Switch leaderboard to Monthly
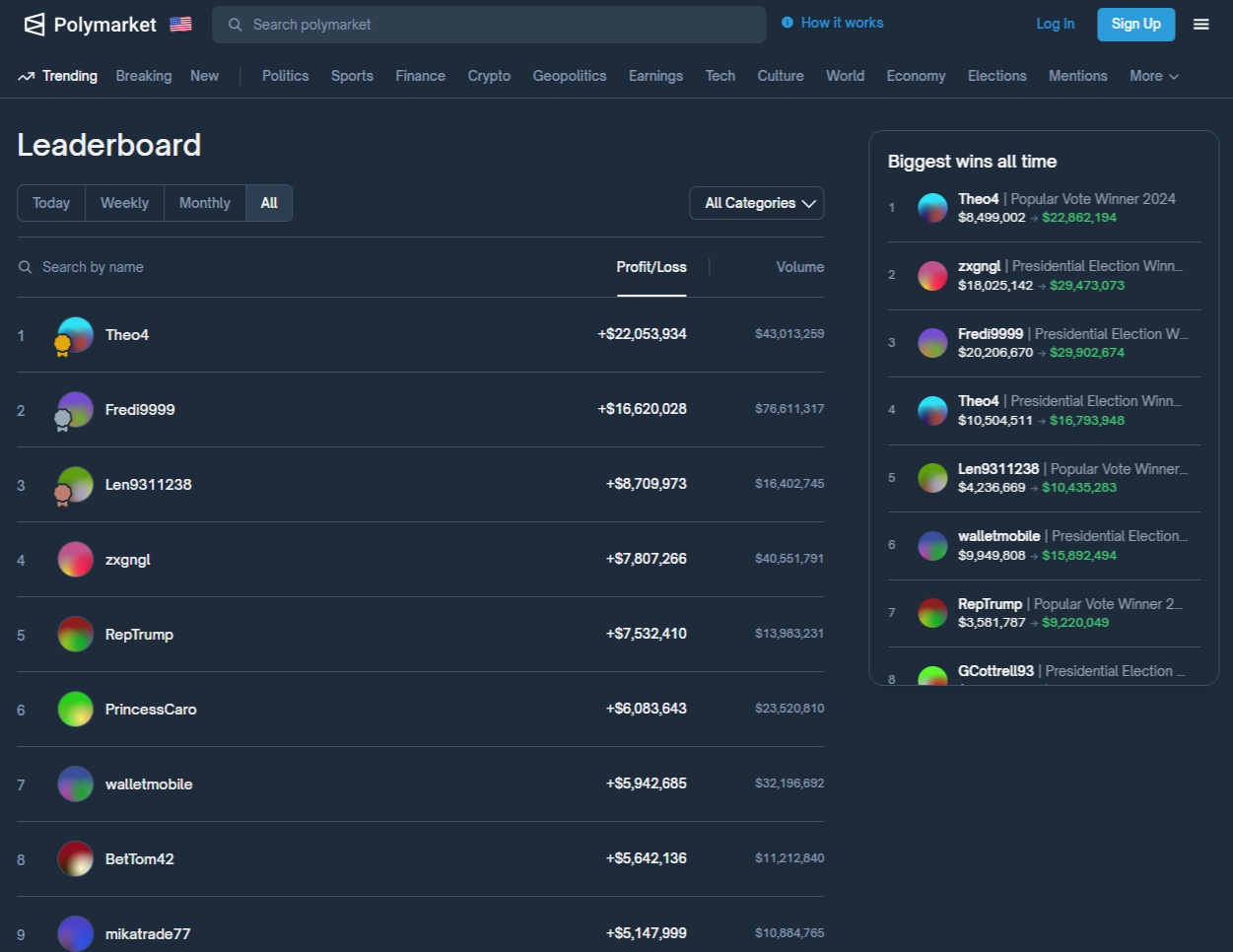The width and height of the screenshot is (1233, 952). coord(204,203)
